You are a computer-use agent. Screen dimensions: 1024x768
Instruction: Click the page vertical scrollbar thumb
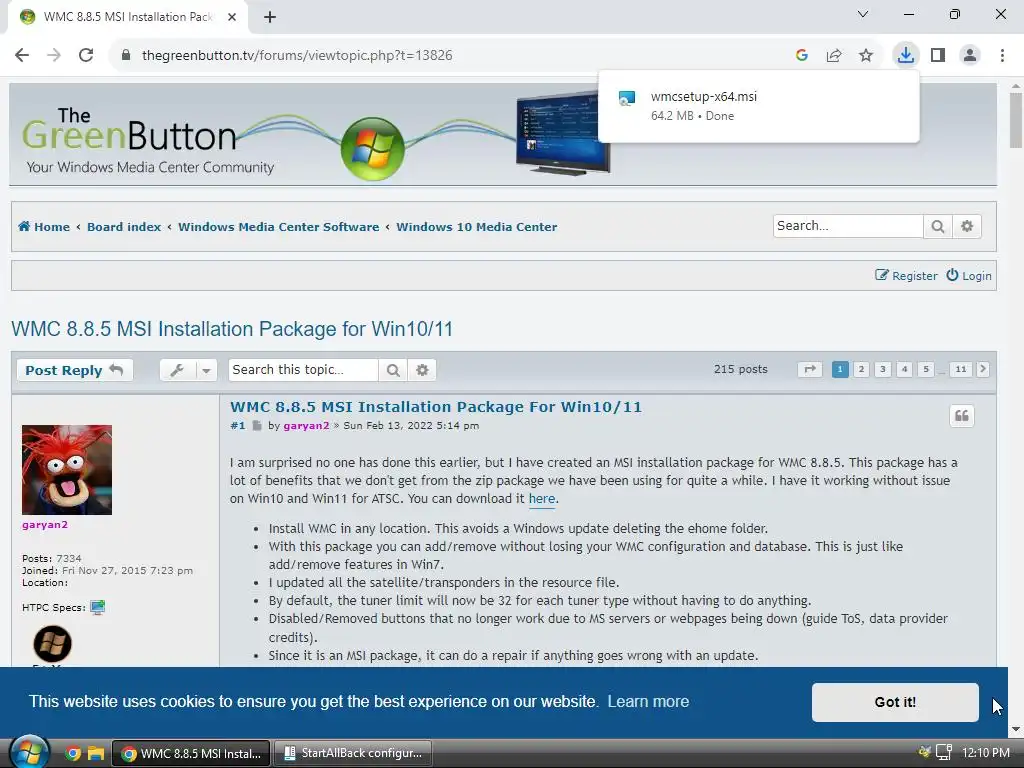coord(1016,121)
